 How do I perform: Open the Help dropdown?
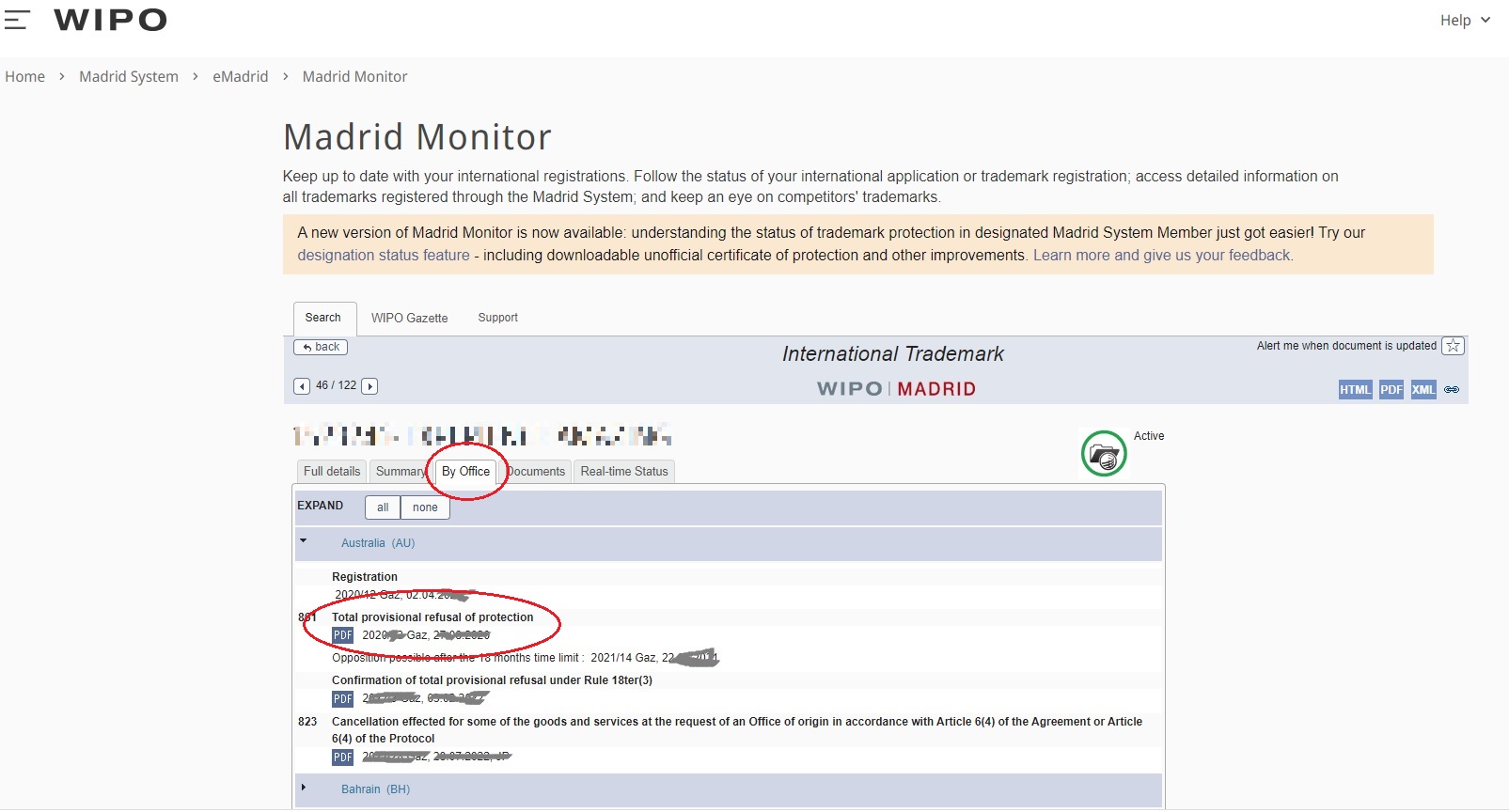click(1465, 21)
